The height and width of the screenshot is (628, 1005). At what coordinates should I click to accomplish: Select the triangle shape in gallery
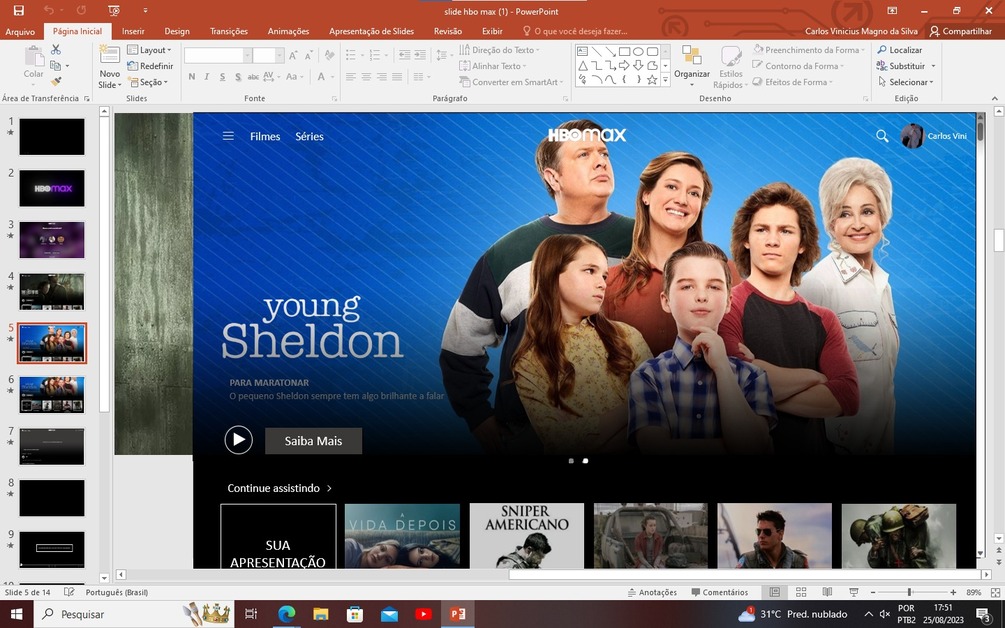[582, 65]
